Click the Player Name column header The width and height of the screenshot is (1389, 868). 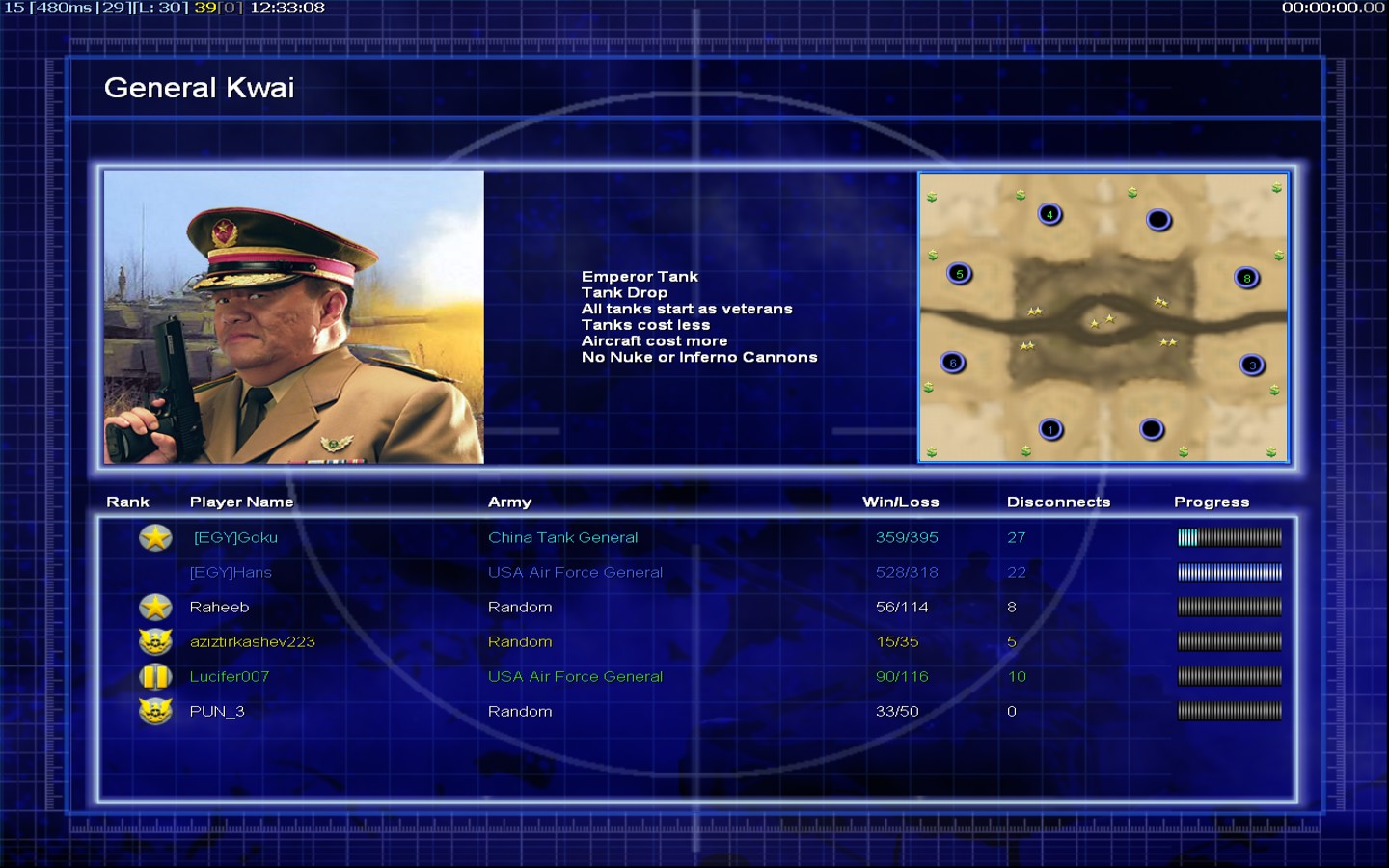(x=241, y=502)
